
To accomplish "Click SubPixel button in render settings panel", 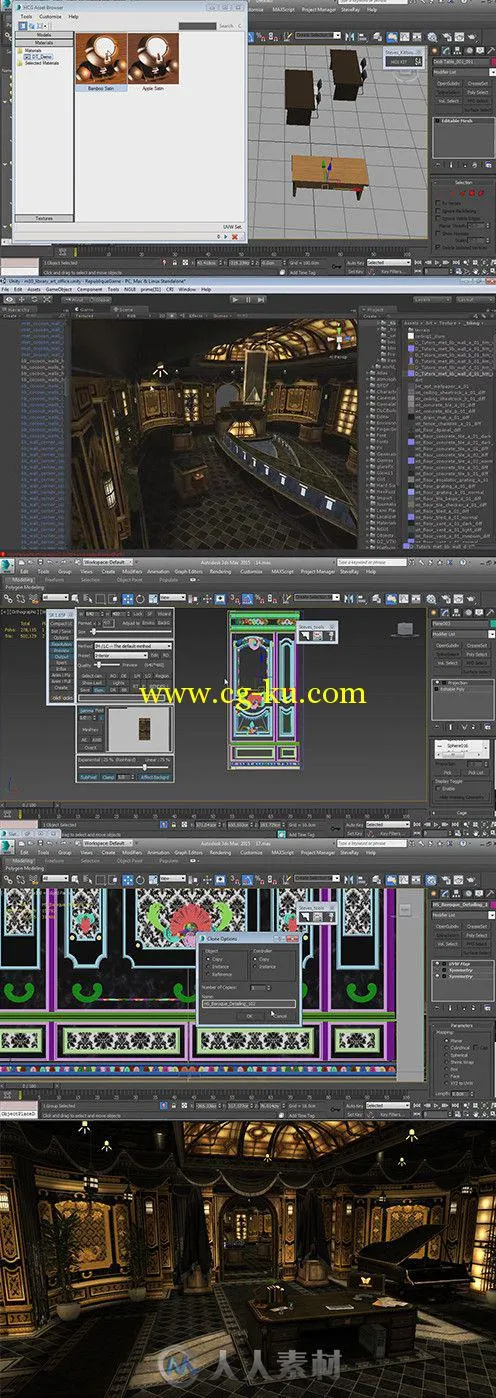I will [x=88, y=776].
